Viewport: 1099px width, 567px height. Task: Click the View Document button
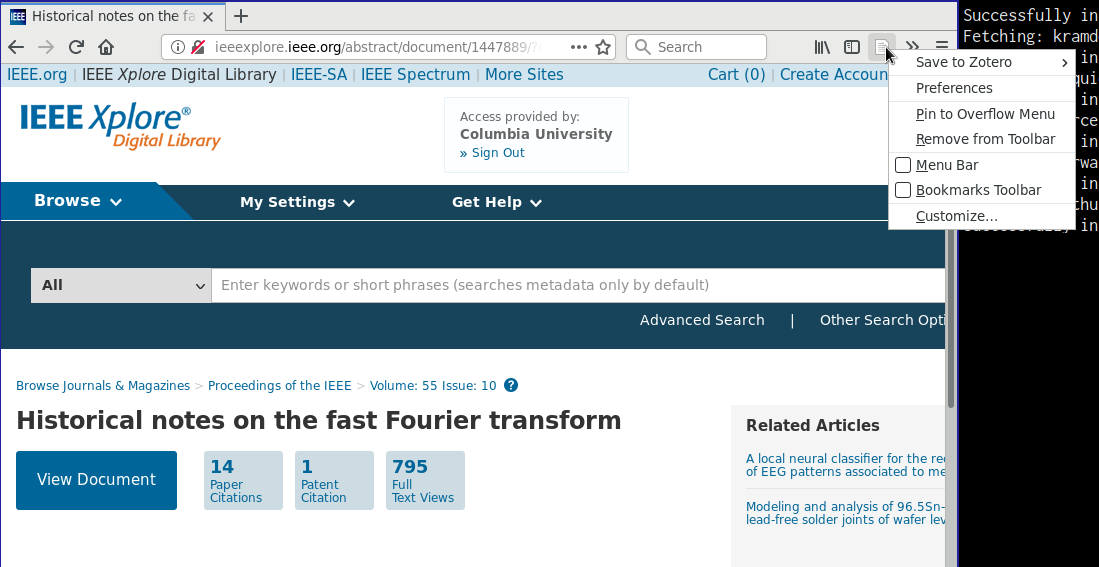(x=96, y=480)
